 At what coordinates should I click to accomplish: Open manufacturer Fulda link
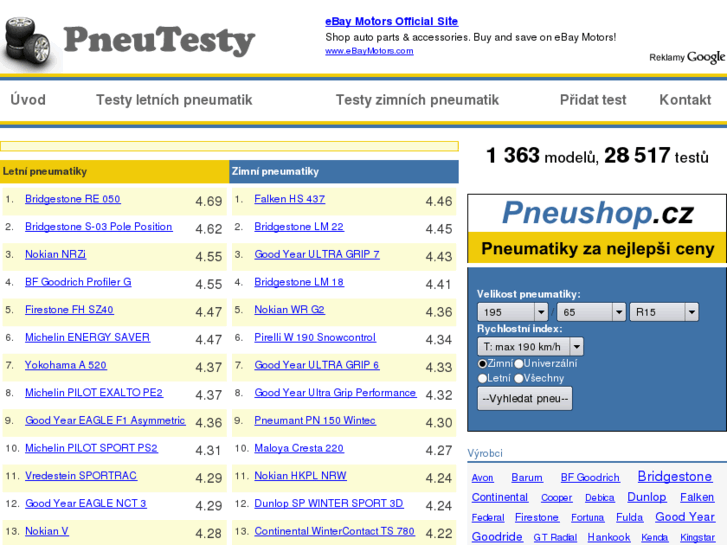629,517
